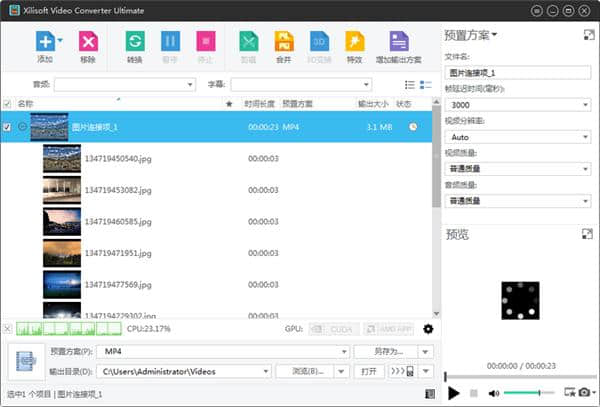Select the 134719450540.jpg thumbnail
This screenshot has height=407, width=600.
62,158
